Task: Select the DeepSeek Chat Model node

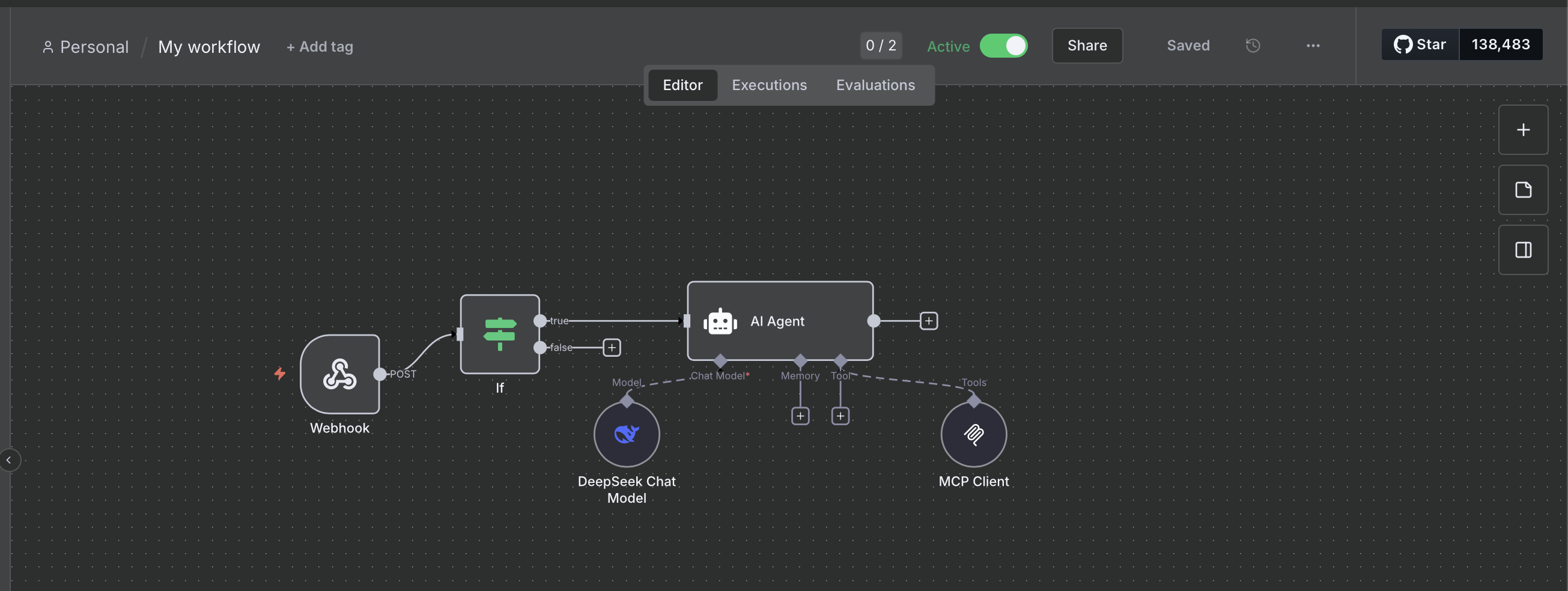Action: (627, 434)
